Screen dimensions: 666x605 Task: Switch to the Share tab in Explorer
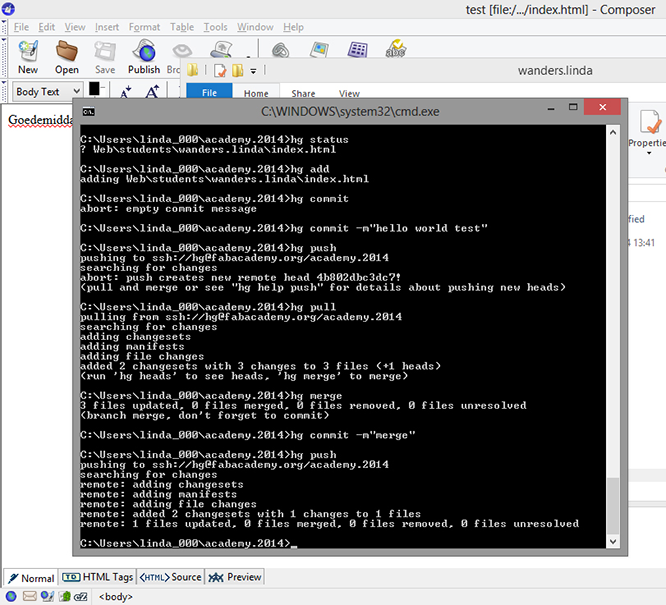point(303,93)
